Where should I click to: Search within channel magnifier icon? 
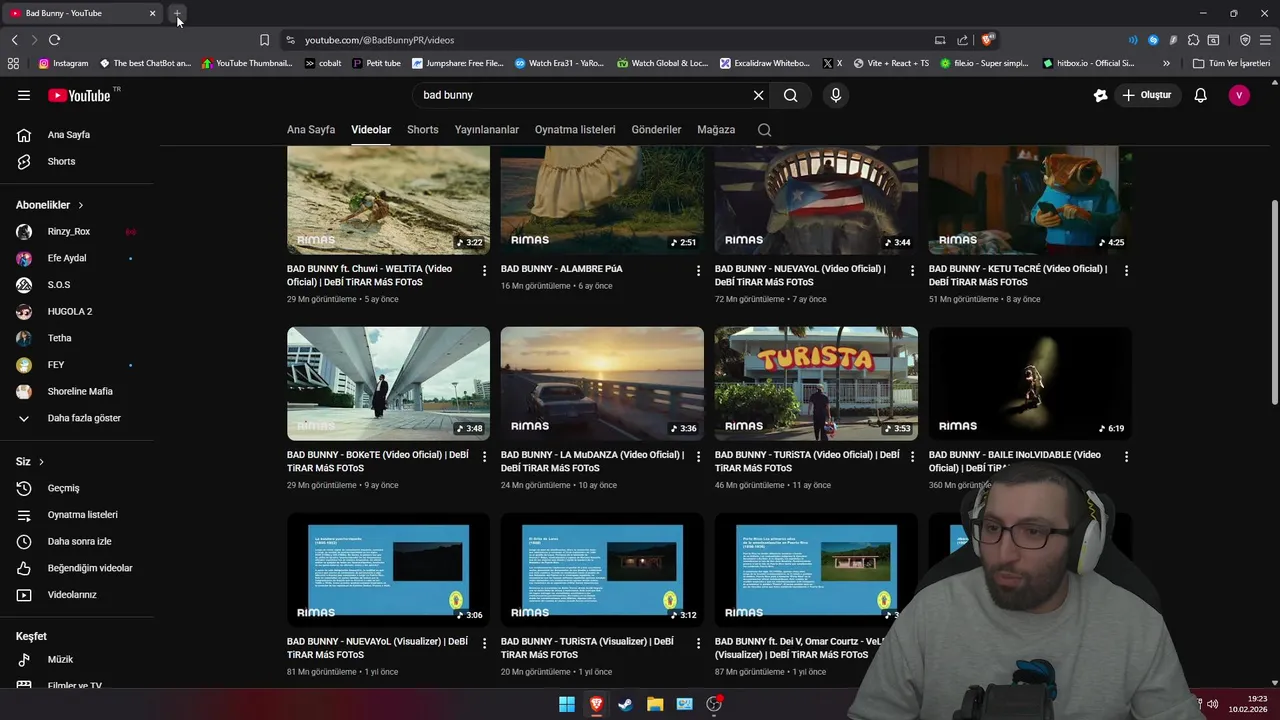click(x=764, y=130)
